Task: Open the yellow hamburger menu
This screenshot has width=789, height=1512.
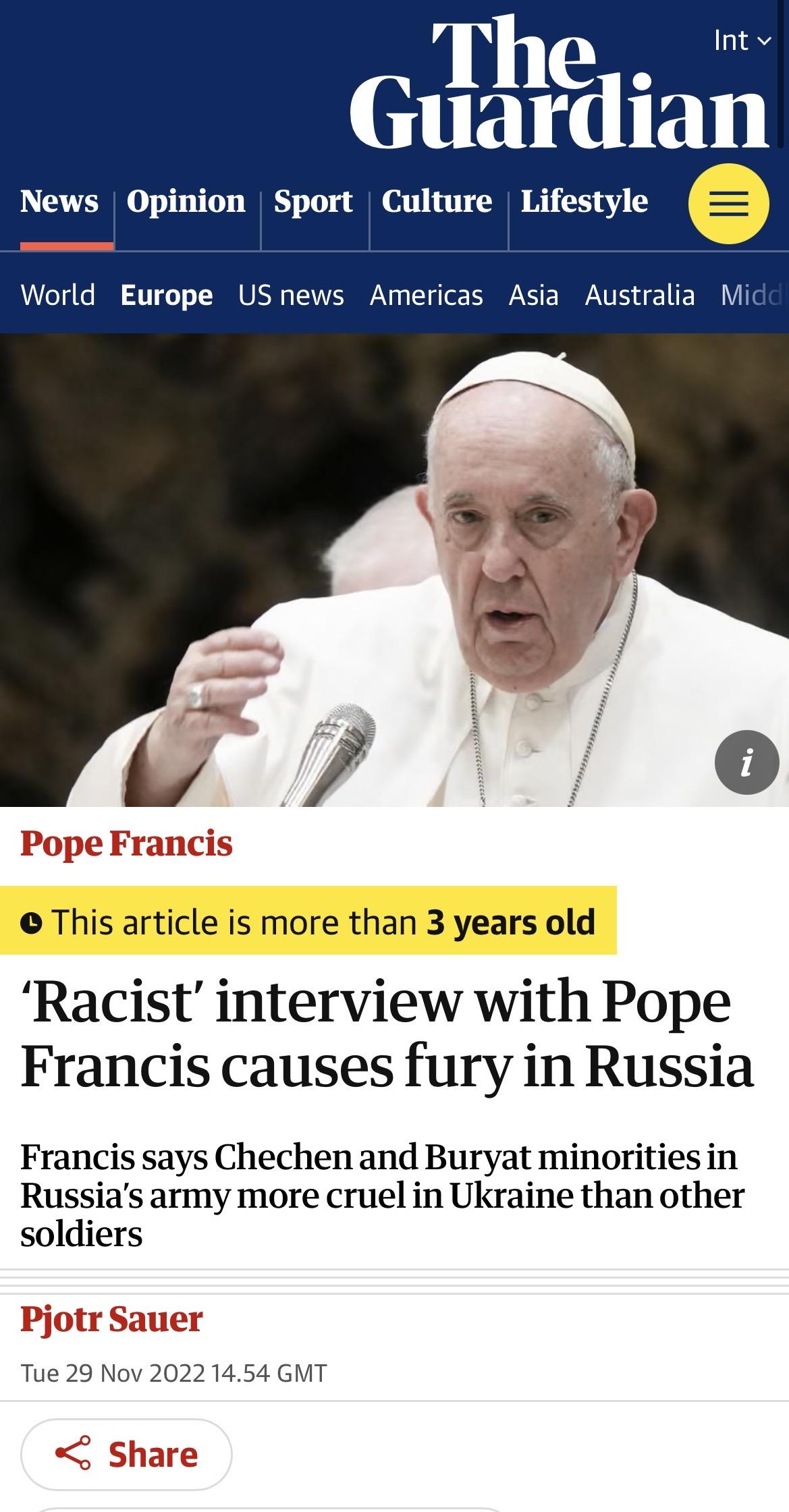Action: 728,204
